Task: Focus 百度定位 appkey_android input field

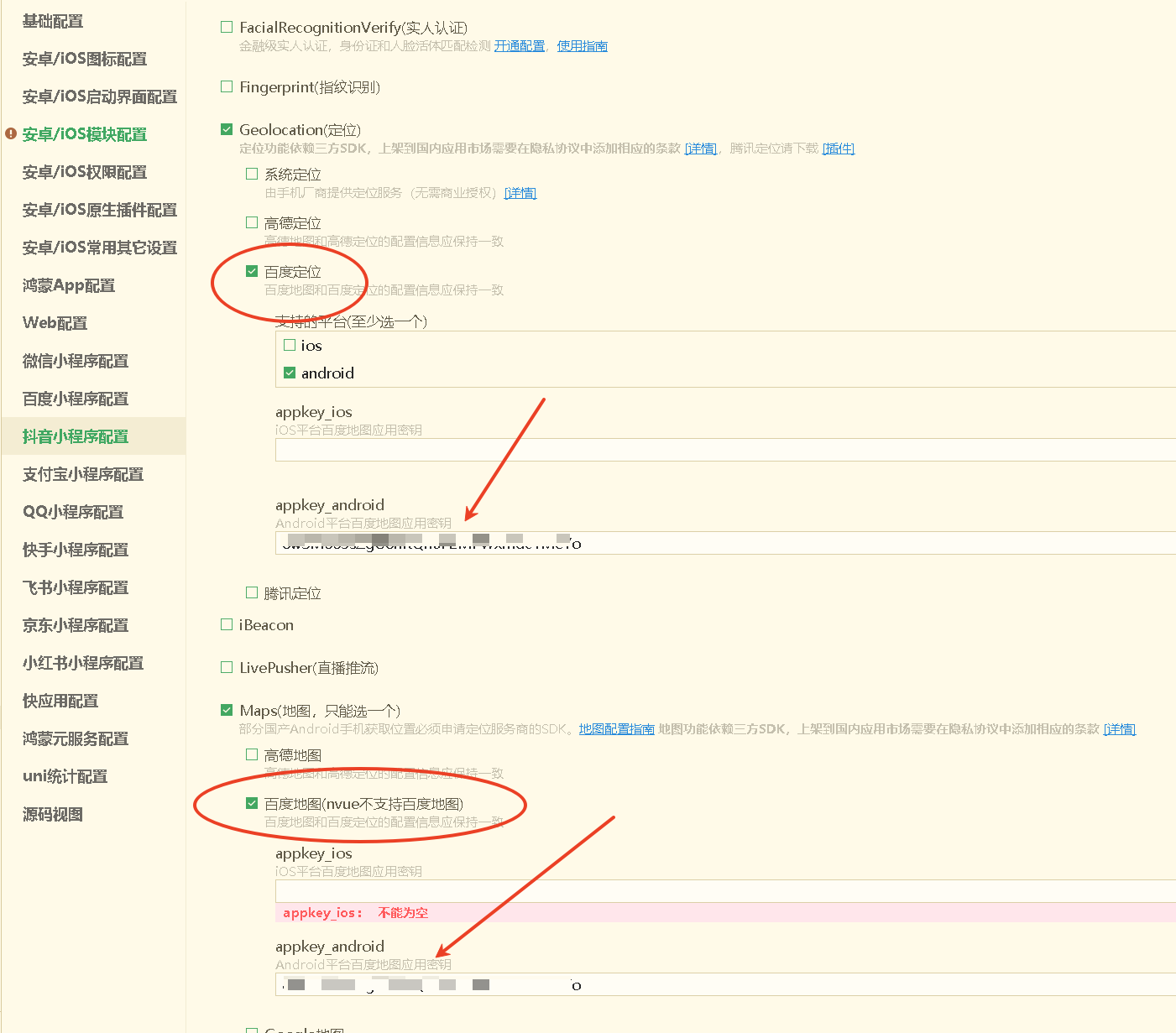Action: tap(725, 543)
